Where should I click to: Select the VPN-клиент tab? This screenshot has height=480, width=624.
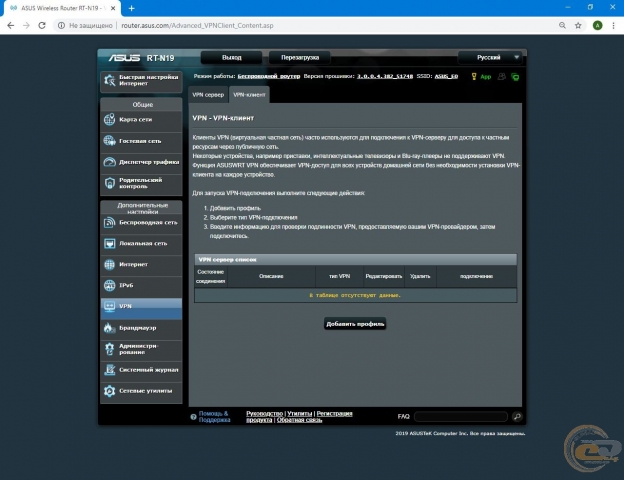click(x=249, y=95)
